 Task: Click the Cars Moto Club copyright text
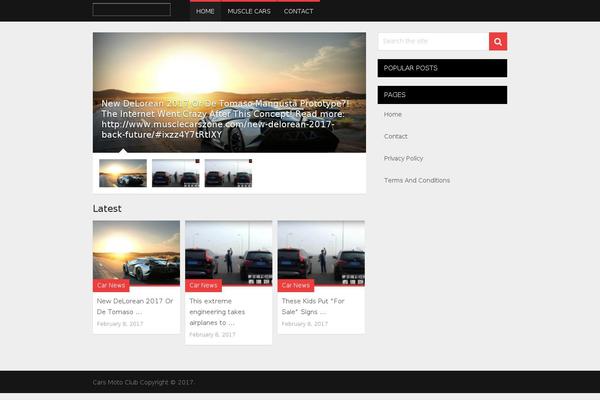click(x=143, y=382)
